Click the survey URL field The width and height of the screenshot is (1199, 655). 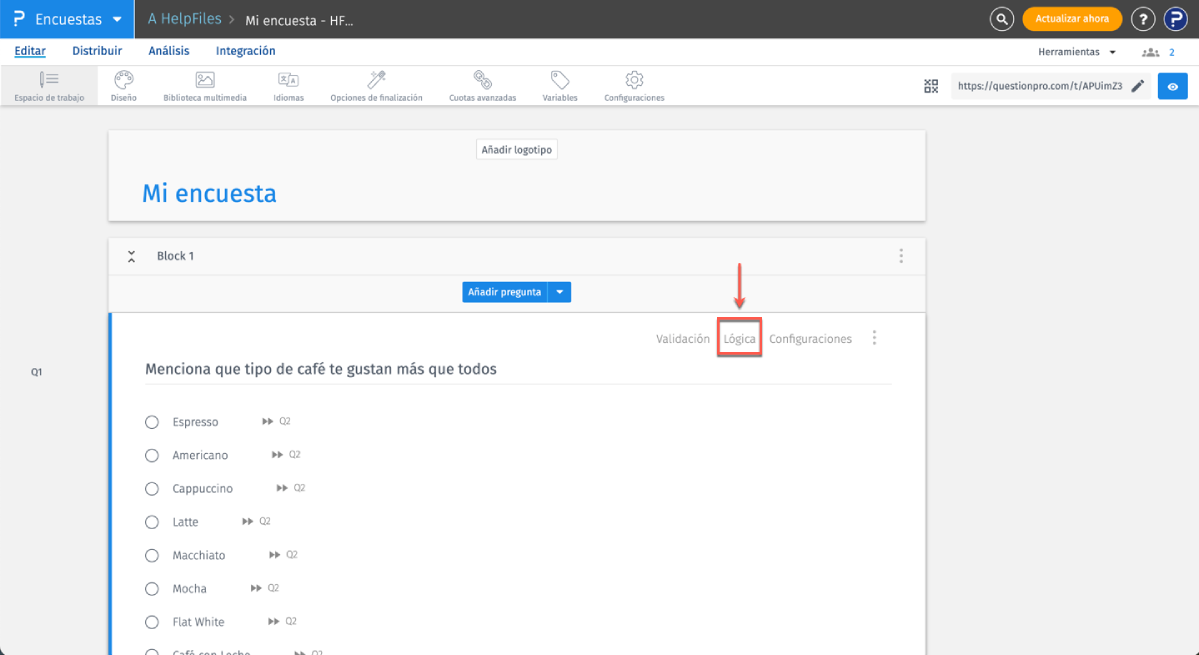(1040, 86)
